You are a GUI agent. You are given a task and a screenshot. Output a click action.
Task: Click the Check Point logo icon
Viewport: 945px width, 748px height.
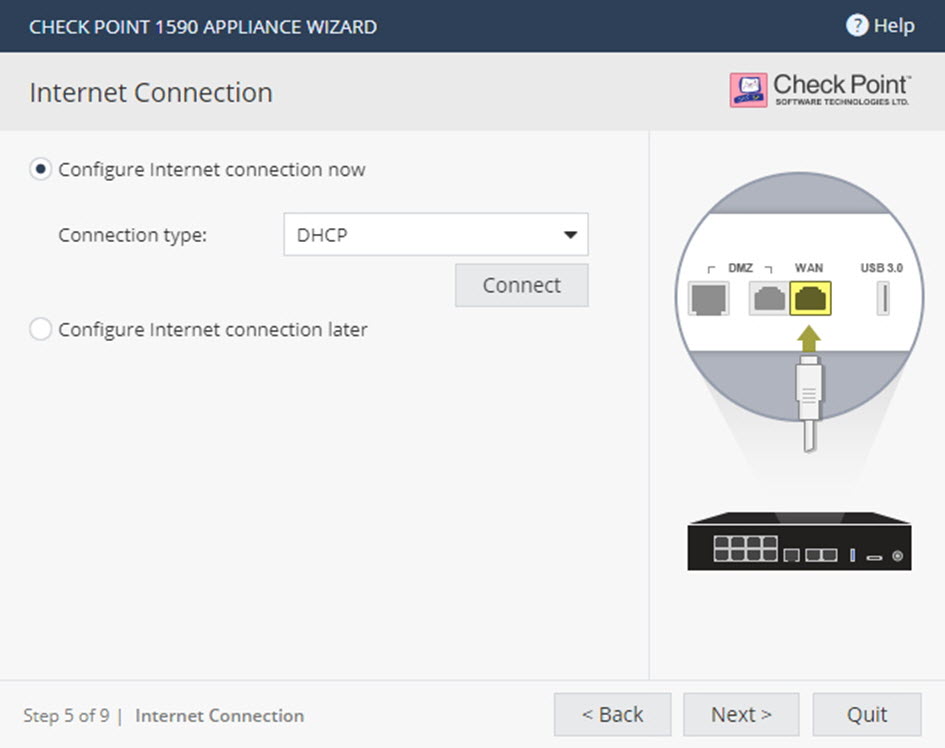[x=748, y=90]
